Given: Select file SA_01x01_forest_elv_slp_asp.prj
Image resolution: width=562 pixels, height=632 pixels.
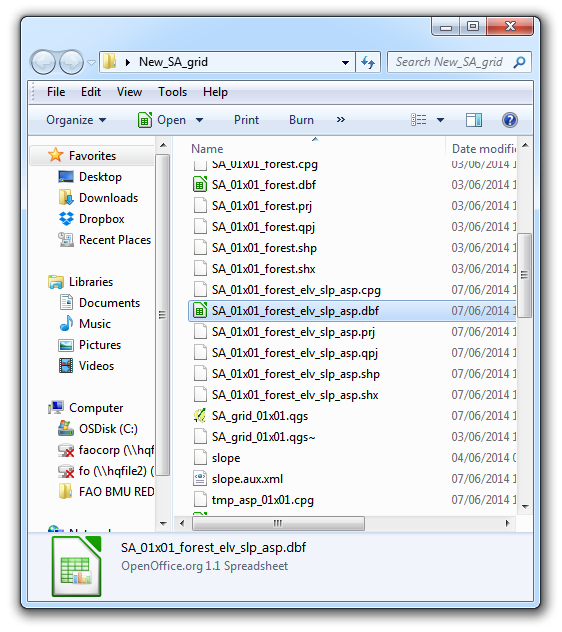Looking at the screenshot, I should click(293, 332).
